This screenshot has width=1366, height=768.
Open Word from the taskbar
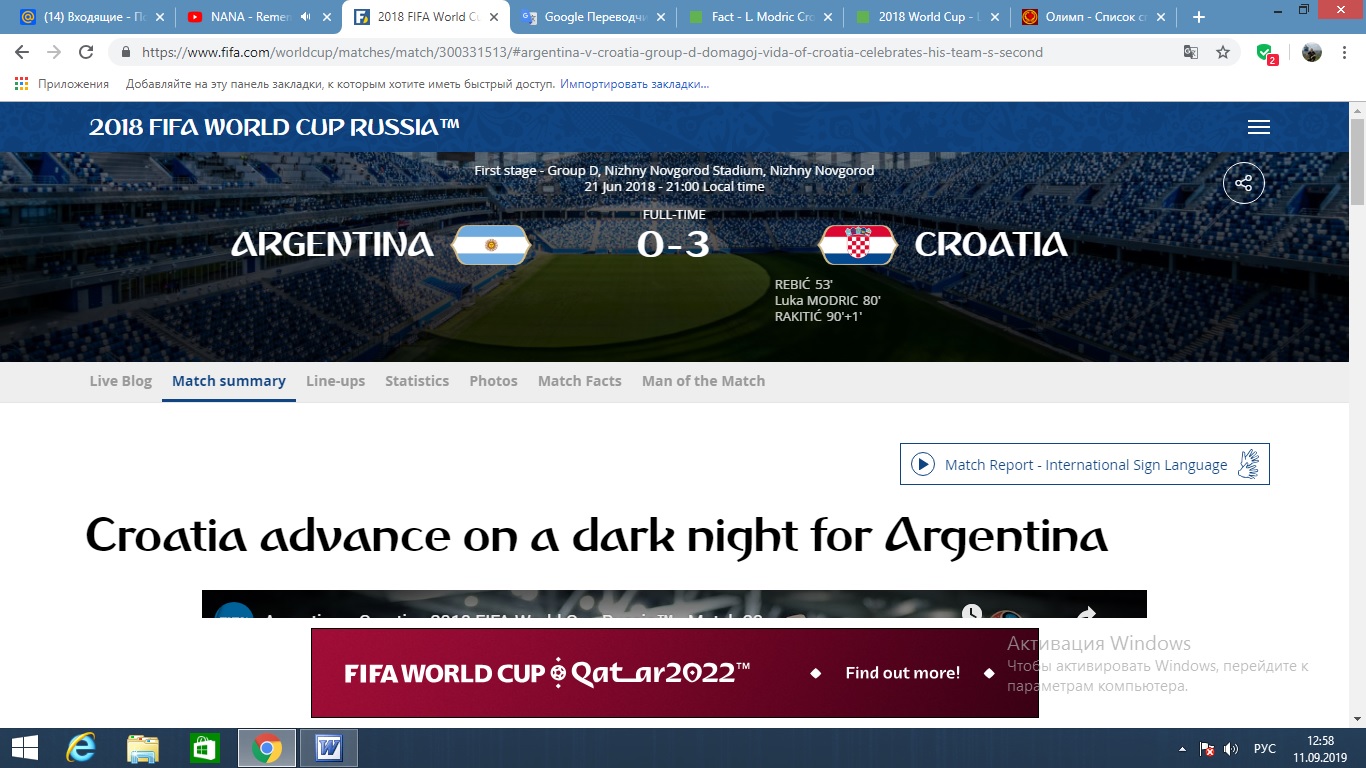(x=328, y=748)
